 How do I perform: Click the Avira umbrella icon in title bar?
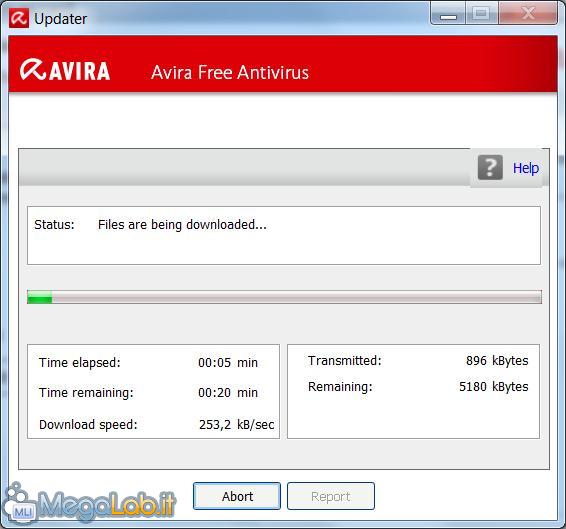point(19,18)
